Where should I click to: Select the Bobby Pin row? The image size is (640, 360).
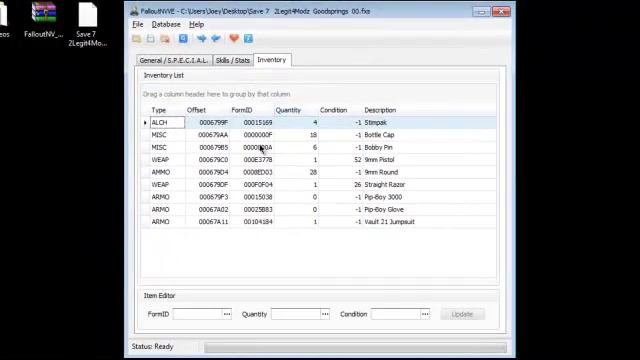[319, 147]
